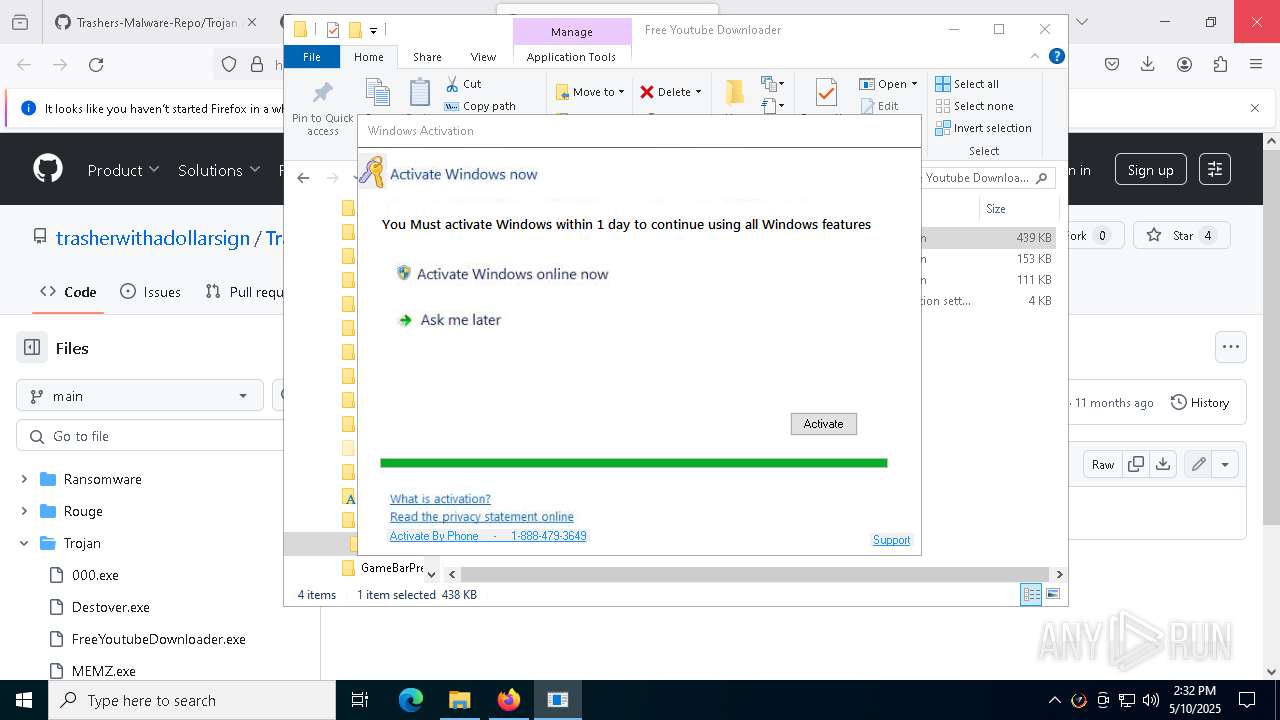Click Activate By Phone link
The image size is (1280, 720).
(x=488, y=536)
